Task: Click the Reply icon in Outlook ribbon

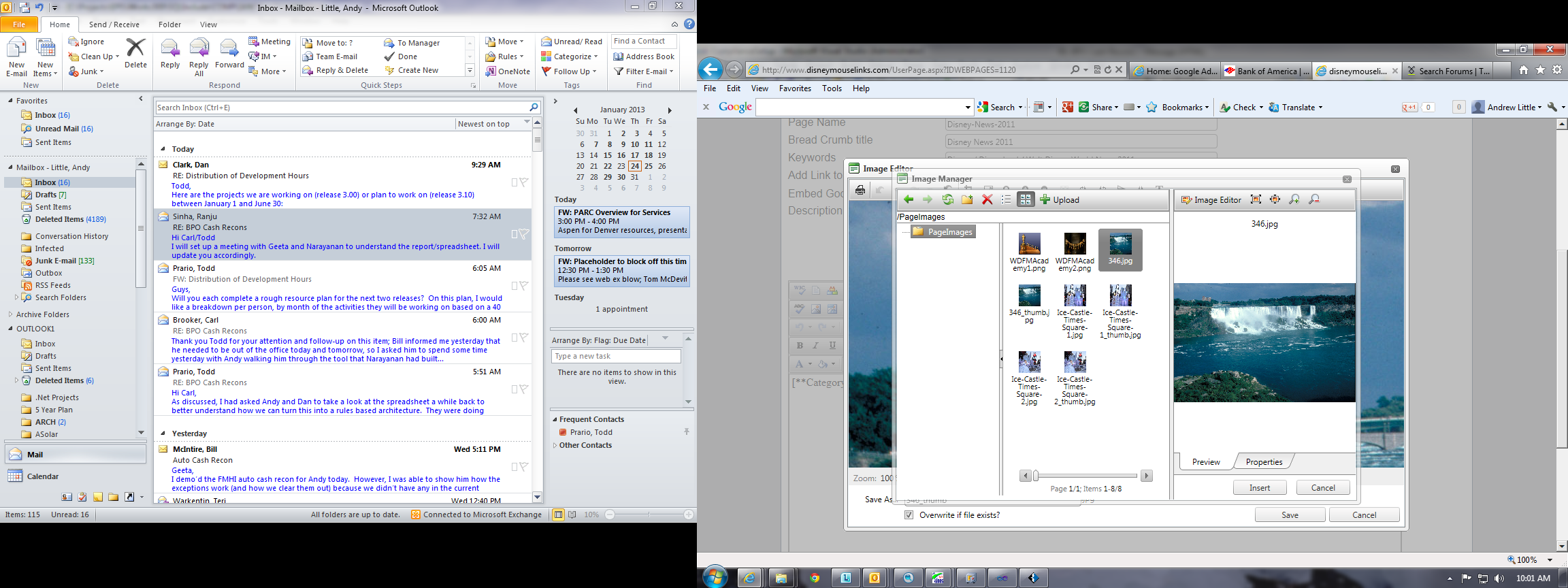Action: pyautogui.click(x=170, y=53)
